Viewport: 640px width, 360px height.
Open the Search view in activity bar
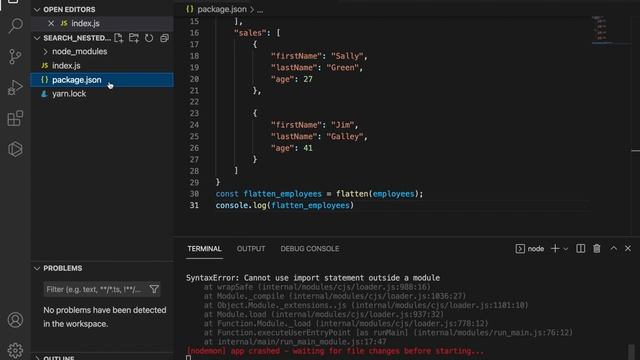click(16, 26)
